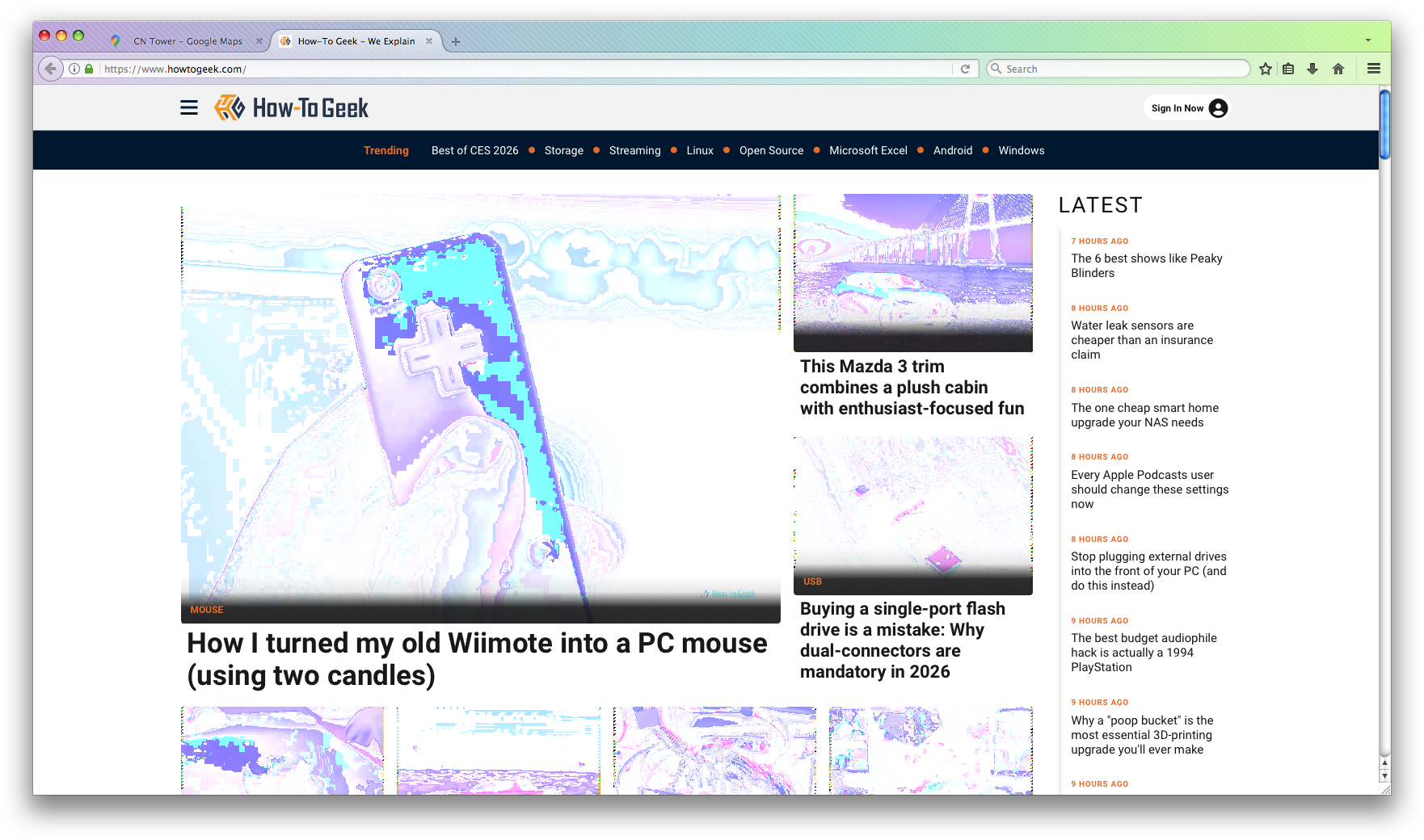Open How-To Geek site navigation hamburger menu
Viewport: 1424px width, 840px height.
(x=189, y=107)
